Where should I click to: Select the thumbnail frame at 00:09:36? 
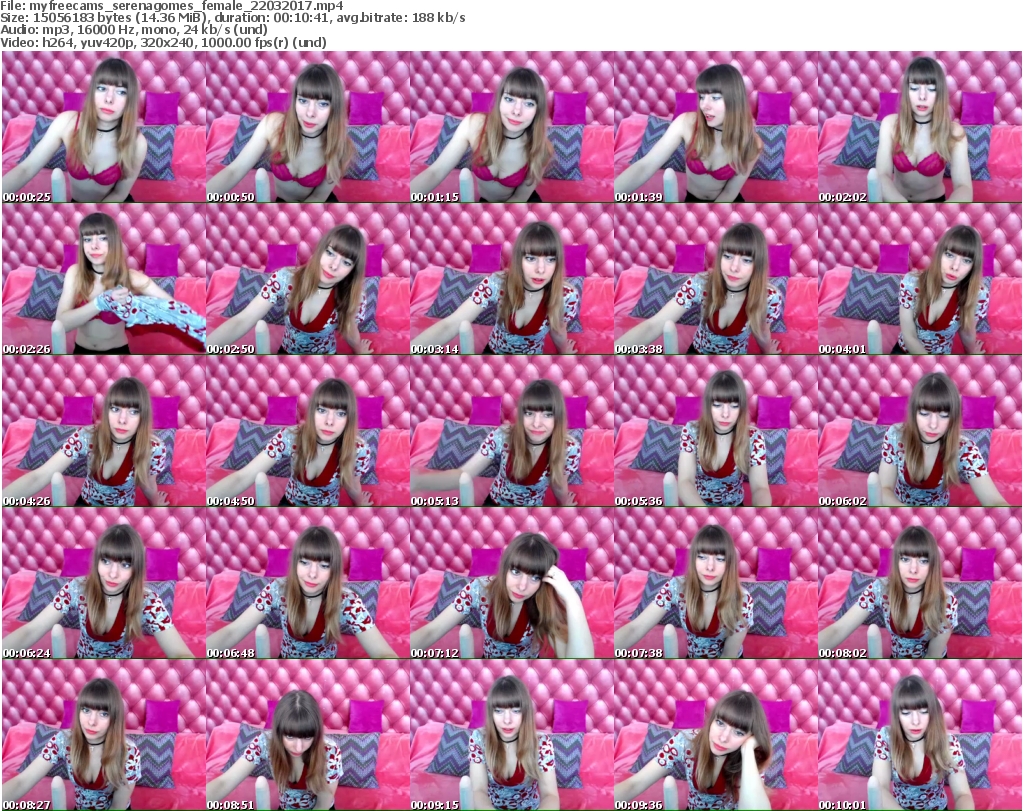[716, 735]
